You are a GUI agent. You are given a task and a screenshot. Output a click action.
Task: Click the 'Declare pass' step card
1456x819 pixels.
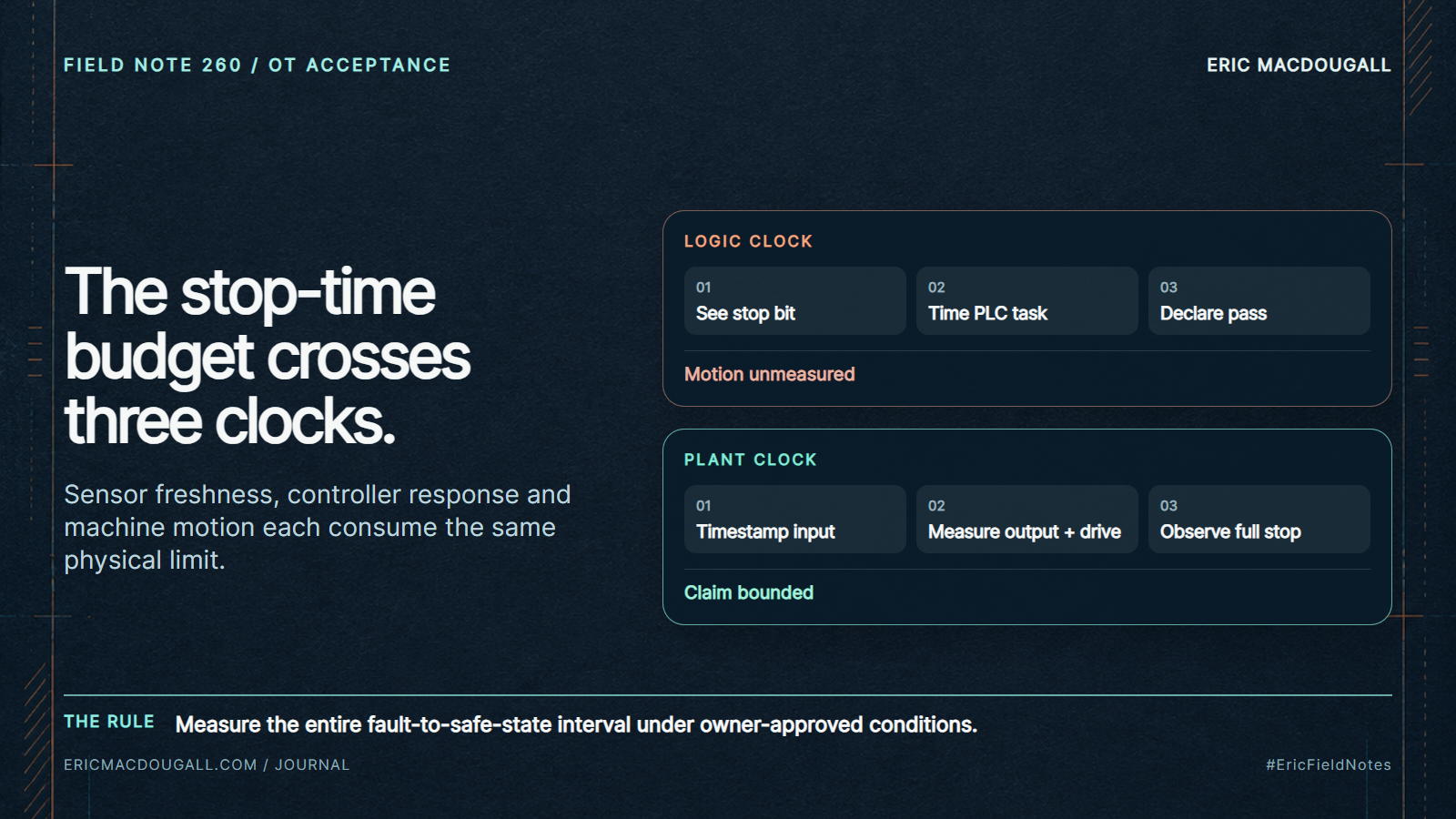tap(1259, 300)
